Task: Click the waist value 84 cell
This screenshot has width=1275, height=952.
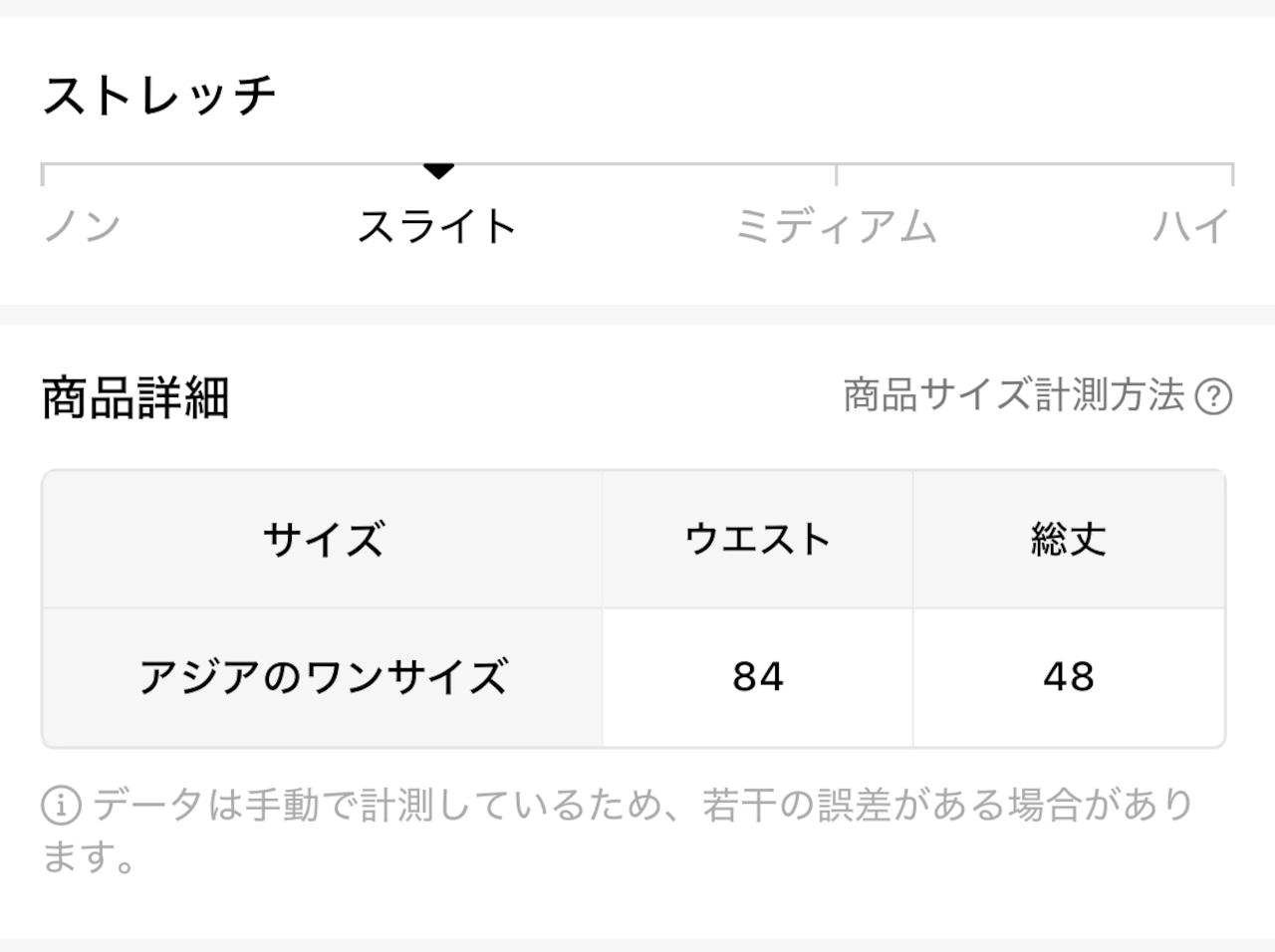Action: pyautogui.click(x=757, y=677)
